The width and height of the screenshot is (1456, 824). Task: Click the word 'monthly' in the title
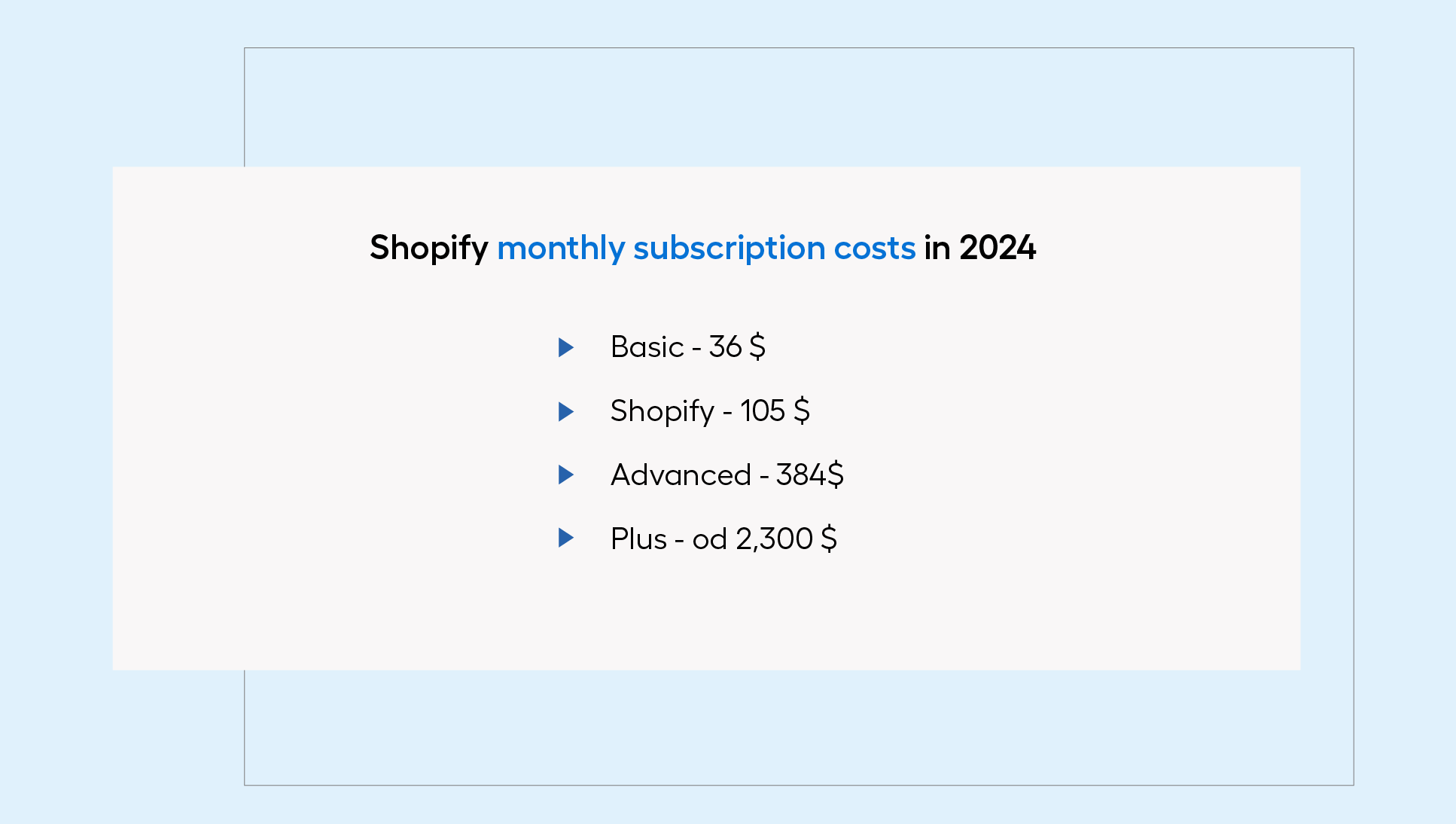[x=561, y=248]
